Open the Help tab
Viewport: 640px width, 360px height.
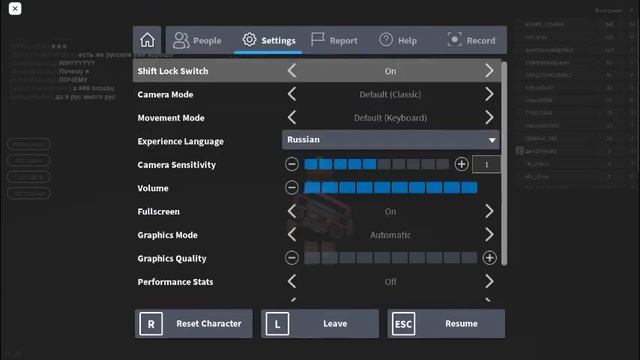(398, 40)
